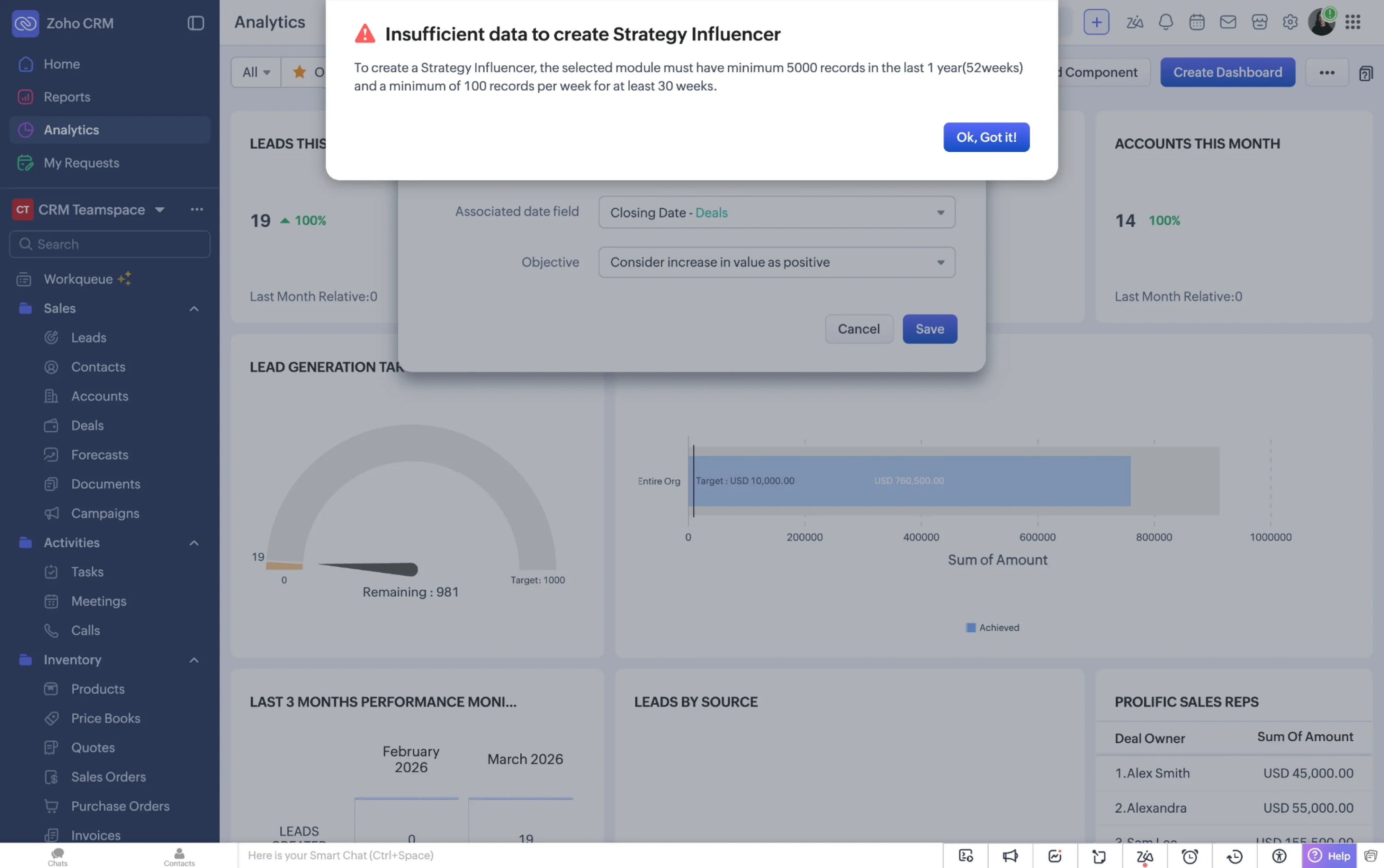This screenshot has width=1384, height=868.
Task: Open the help guide icon beside more options
Action: (x=1366, y=73)
